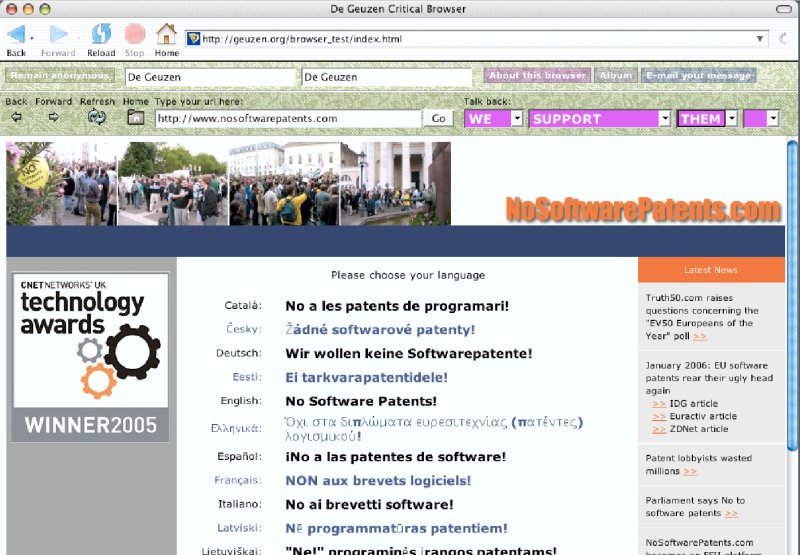Click the small left arrow Back icon in the page

point(16,117)
